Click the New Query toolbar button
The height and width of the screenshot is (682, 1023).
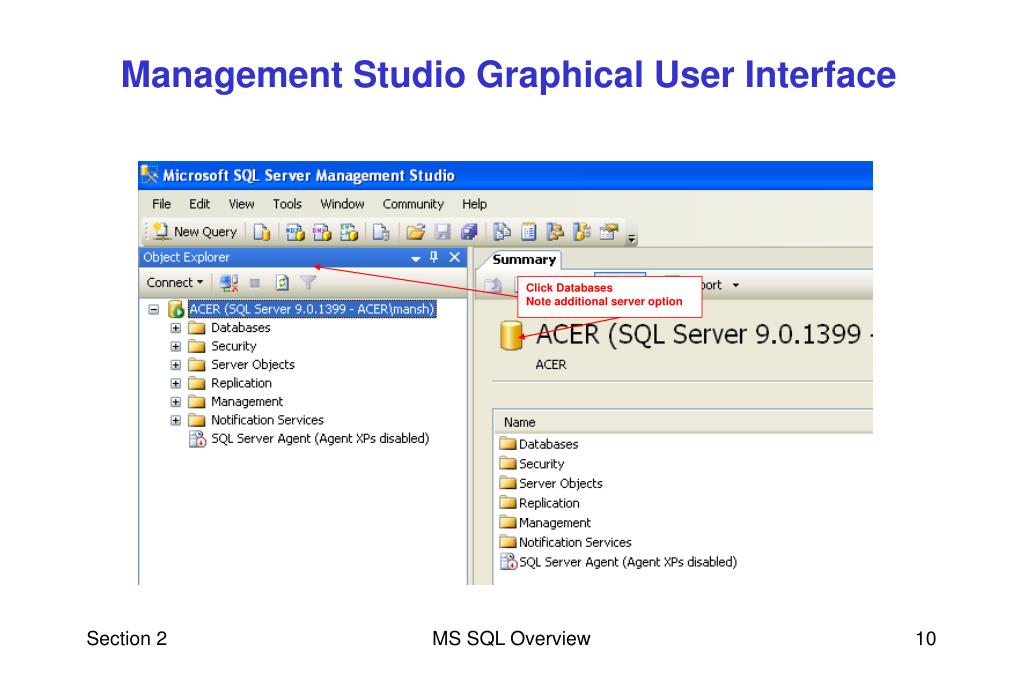click(x=194, y=232)
